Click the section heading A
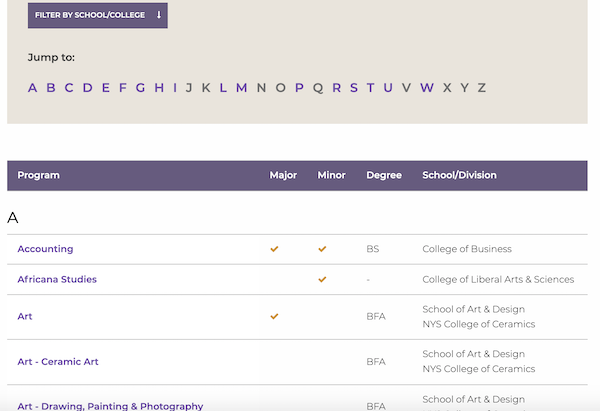600x411 pixels. coord(13,218)
